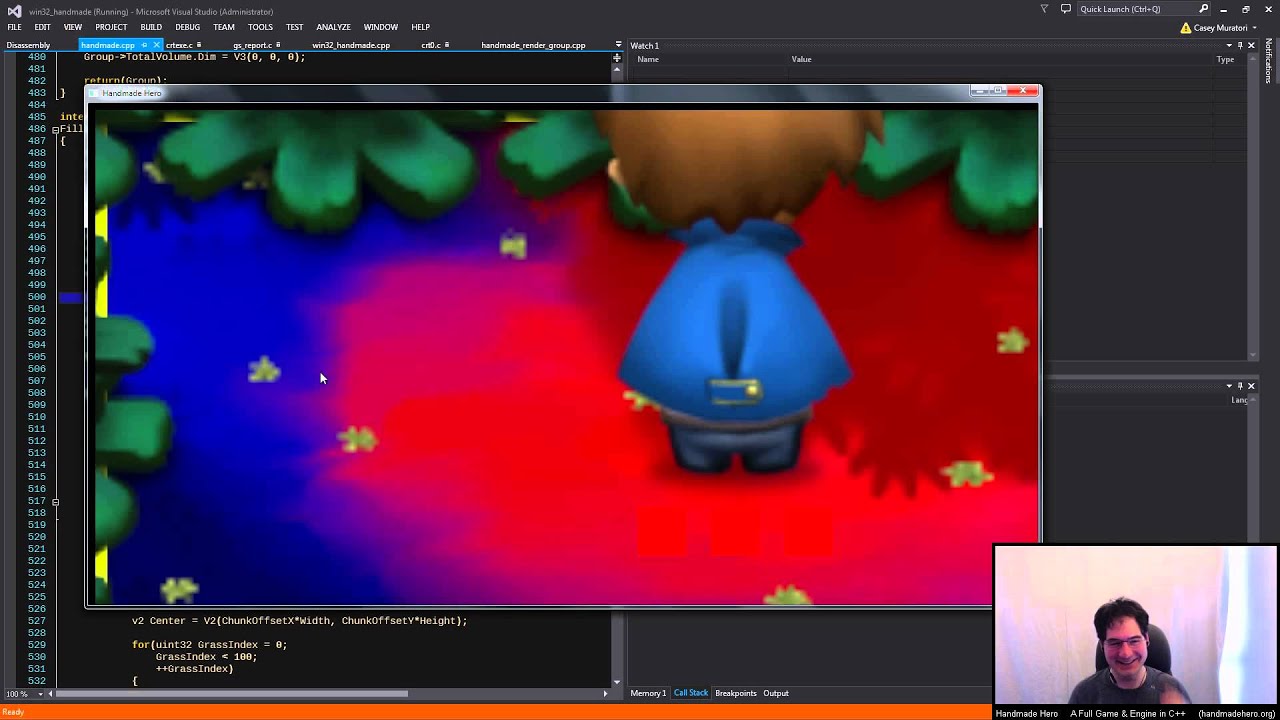The image size is (1280, 720).
Task: Click editor horizontal scrollbar right arrow
Action: point(605,694)
